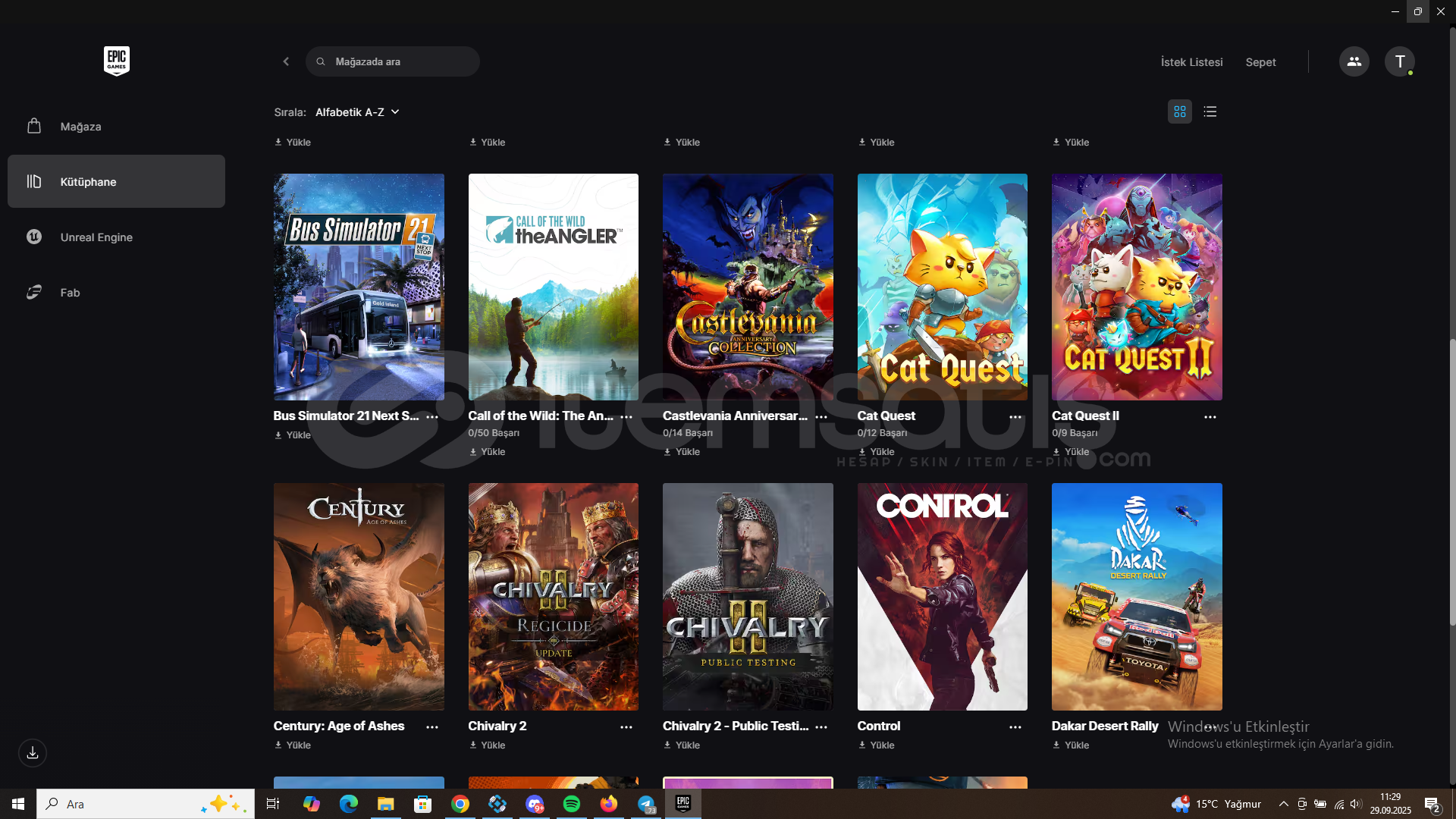1456x819 pixels.
Task: Open options for Bus Simulator 21
Action: [x=432, y=417]
